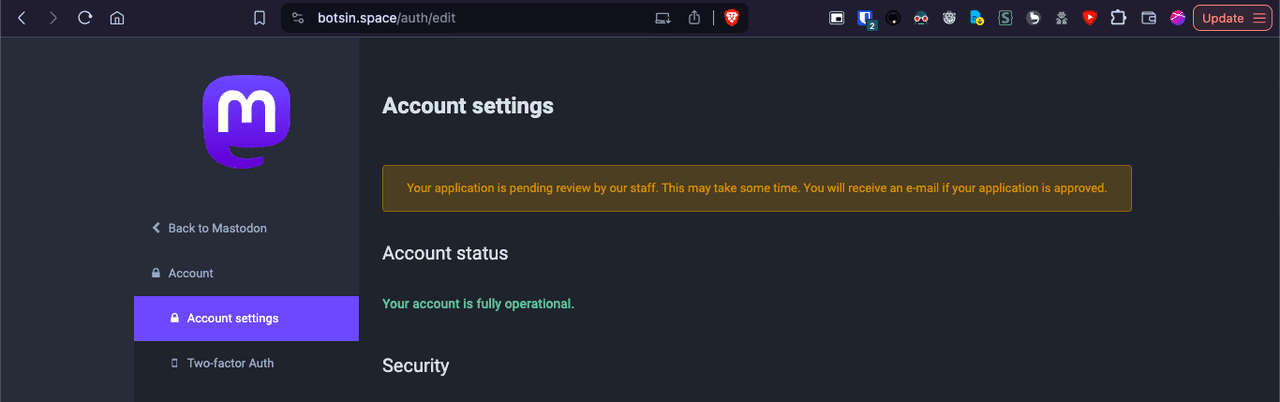Image resolution: width=1280 pixels, height=402 pixels.
Task: Click the Back to Mastodon link
Action: click(x=216, y=228)
